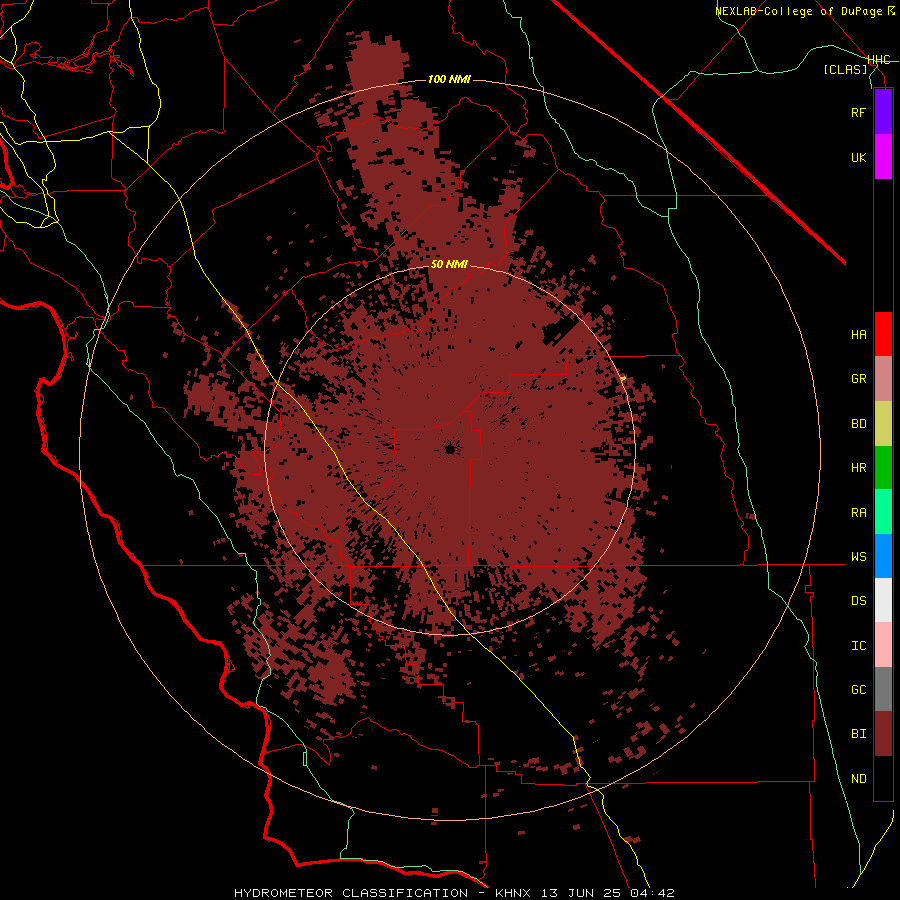Click the DS legend label
The image size is (900, 900).
[x=858, y=600]
